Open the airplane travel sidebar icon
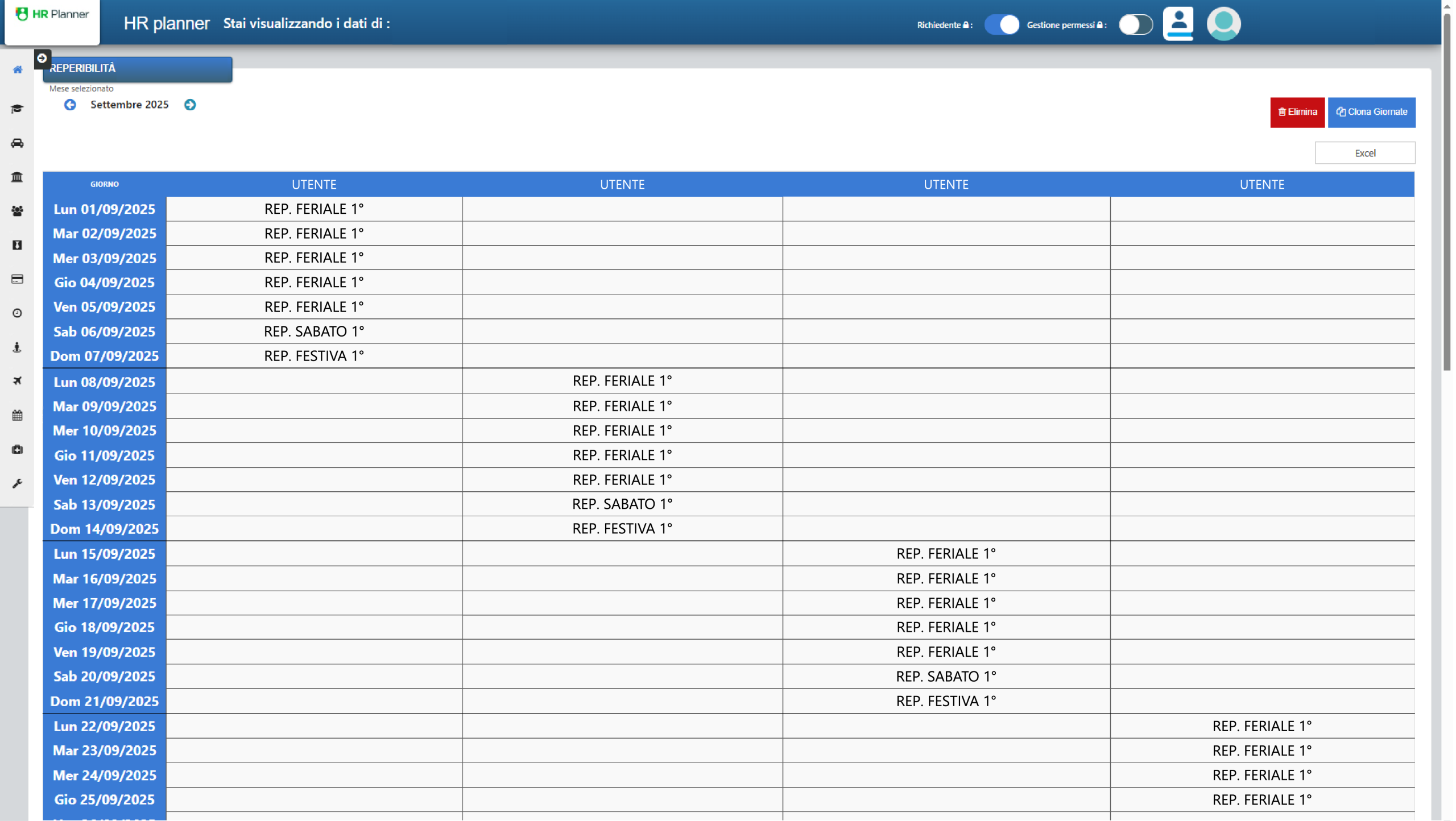The height and width of the screenshot is (821, 1456). pos(17,381)
